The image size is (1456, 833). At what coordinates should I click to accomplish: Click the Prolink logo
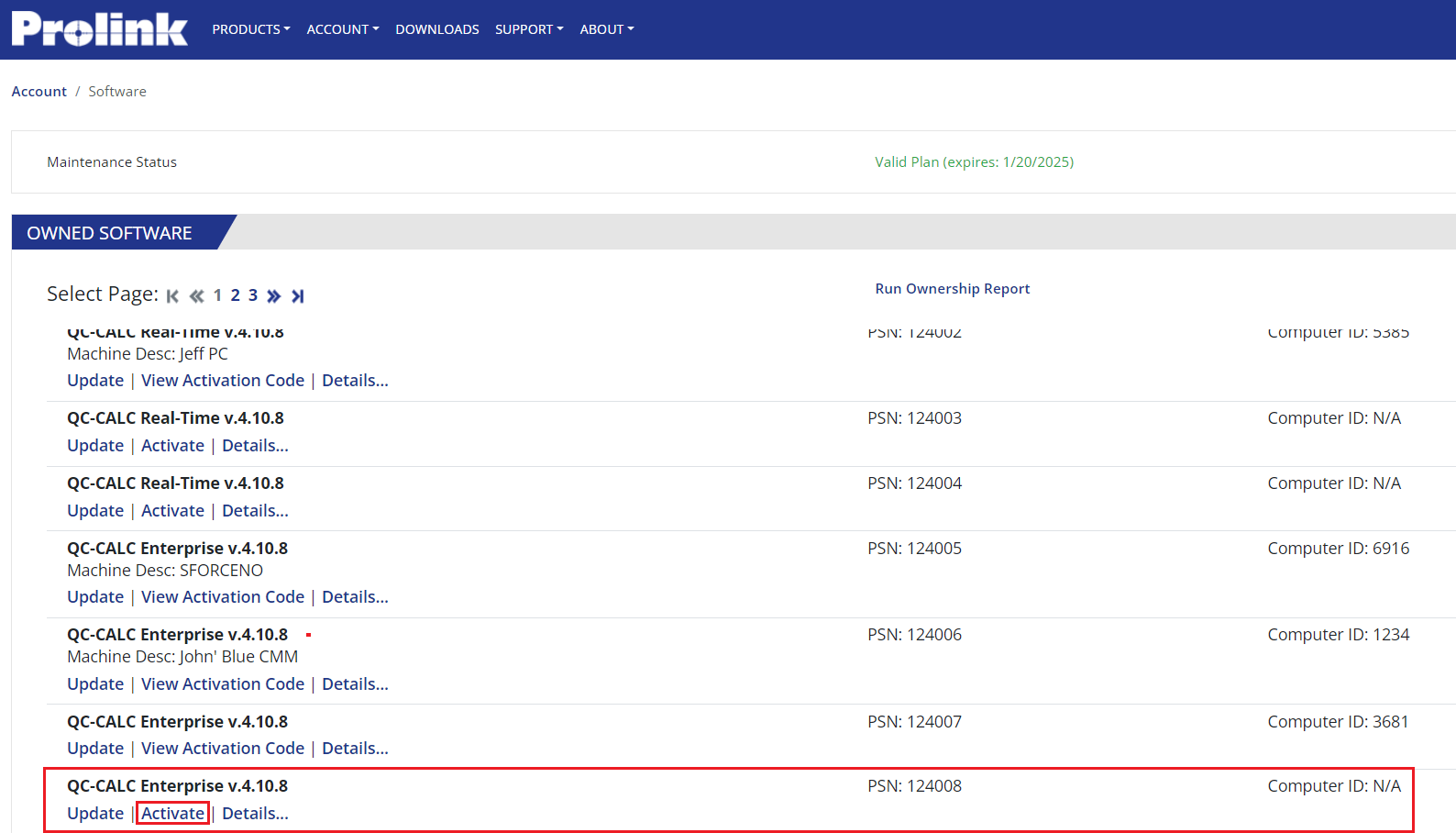click(x=99, y=28)
